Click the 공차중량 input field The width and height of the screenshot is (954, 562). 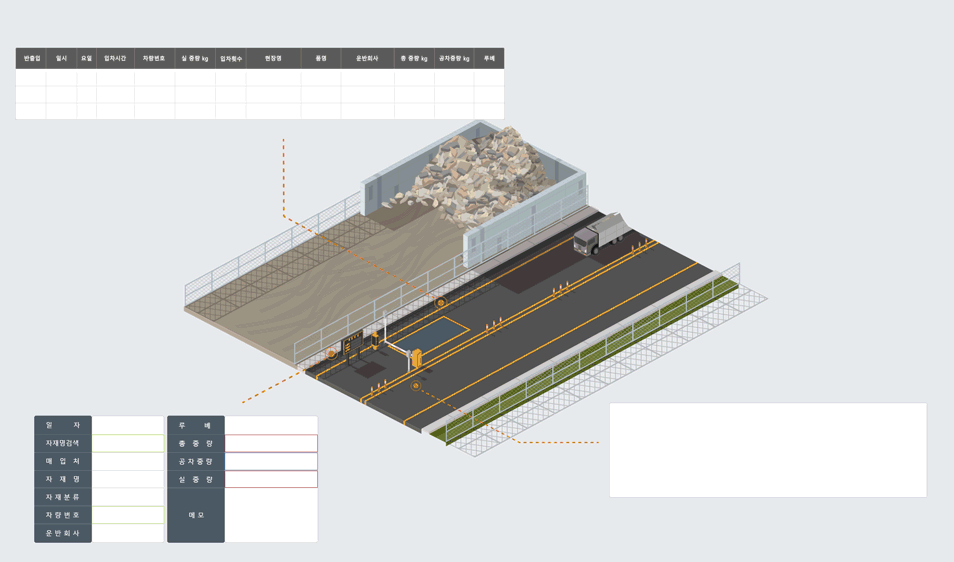271,461
